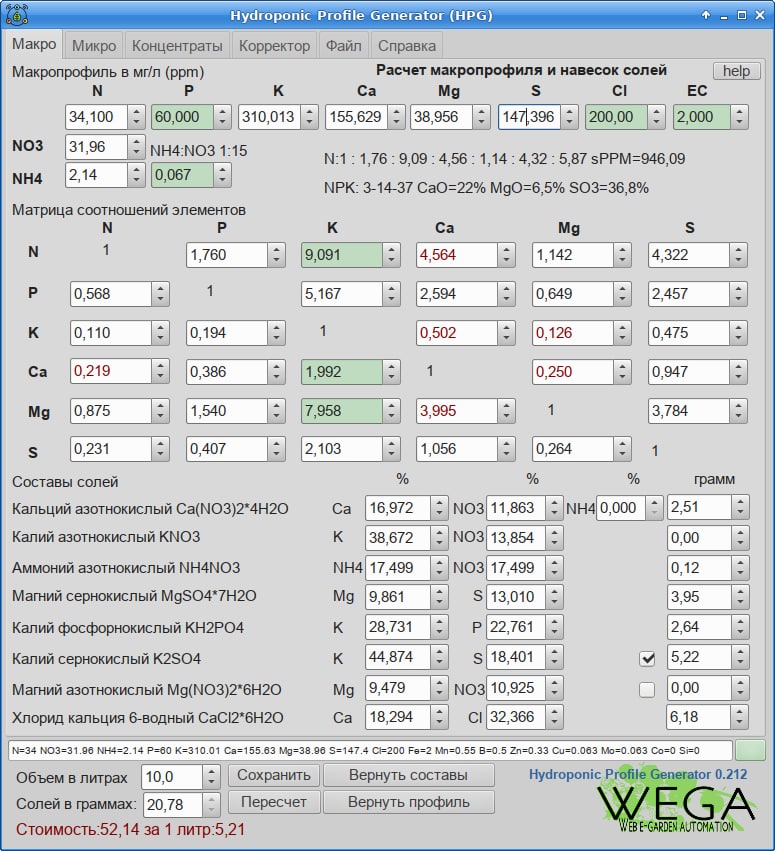Click the help button
775x851 pixels.
736,71
